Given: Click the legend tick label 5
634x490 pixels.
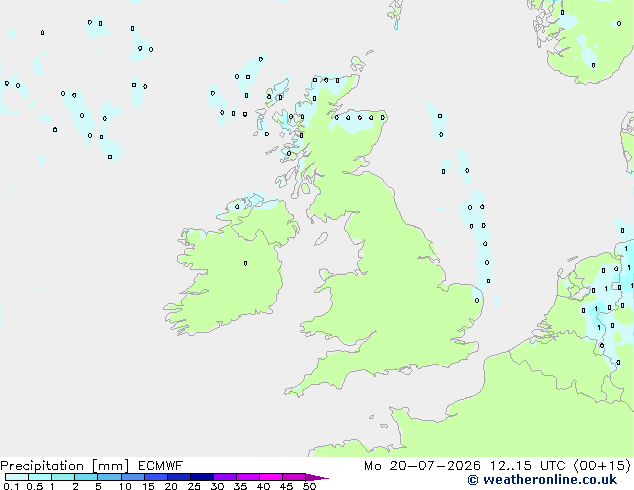Looking at the screenshot, I should click(98, 486).
